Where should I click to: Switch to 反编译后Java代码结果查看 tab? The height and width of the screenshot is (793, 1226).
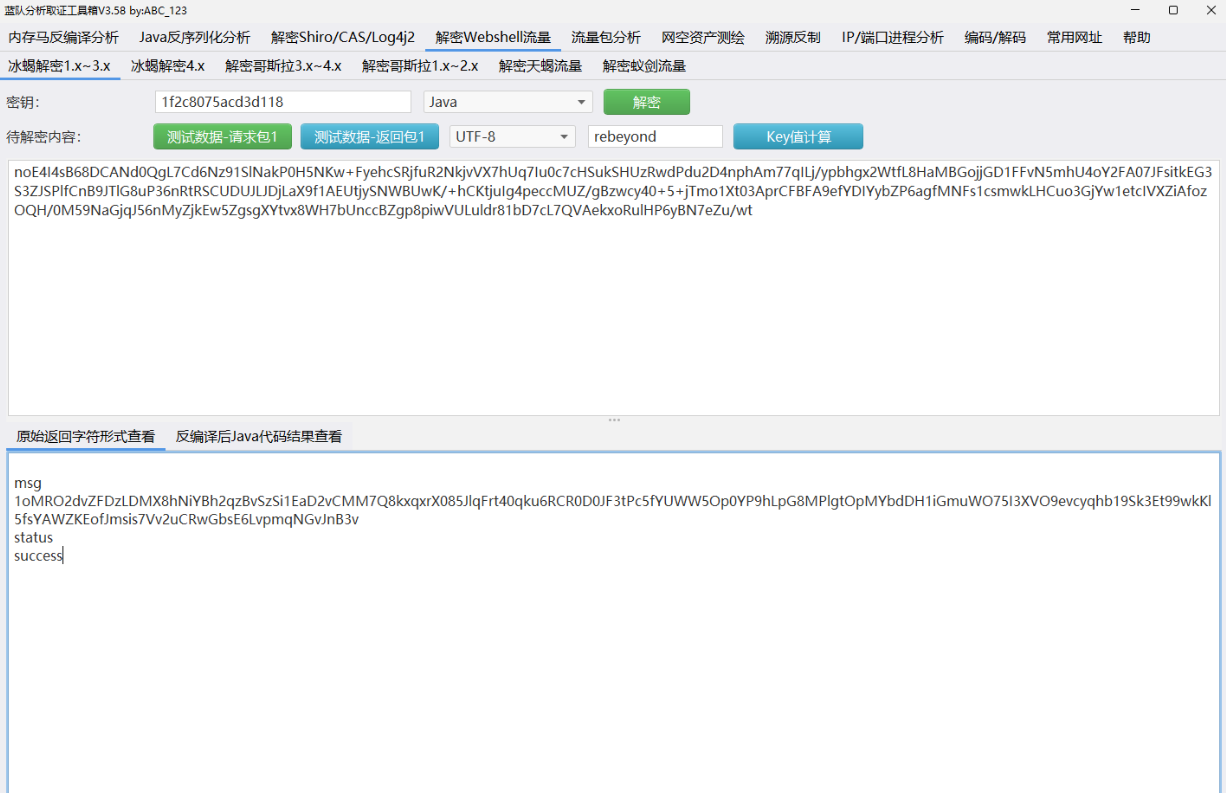click(259, 436)
